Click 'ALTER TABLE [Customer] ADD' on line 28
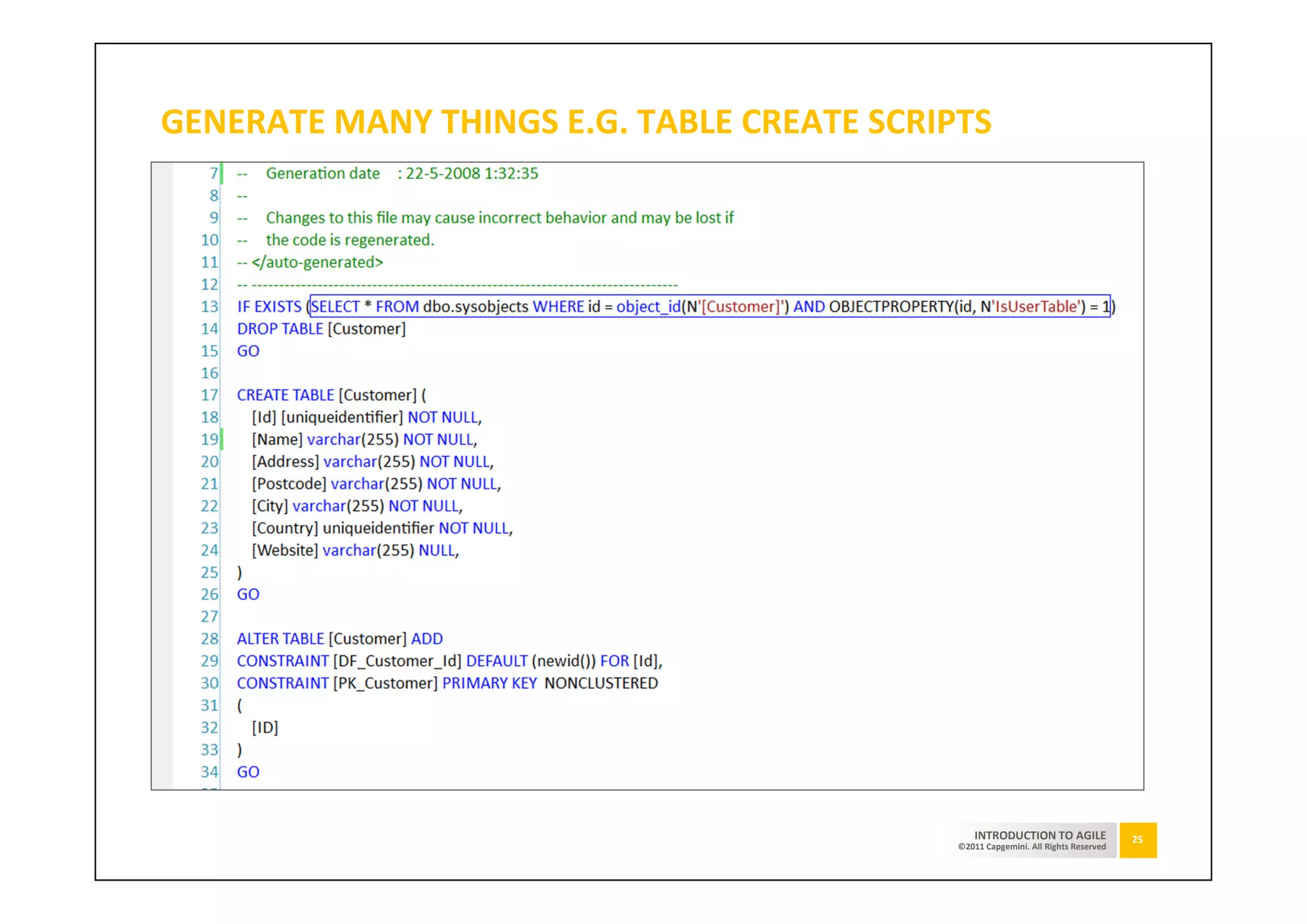 click(x=340, y=639)
